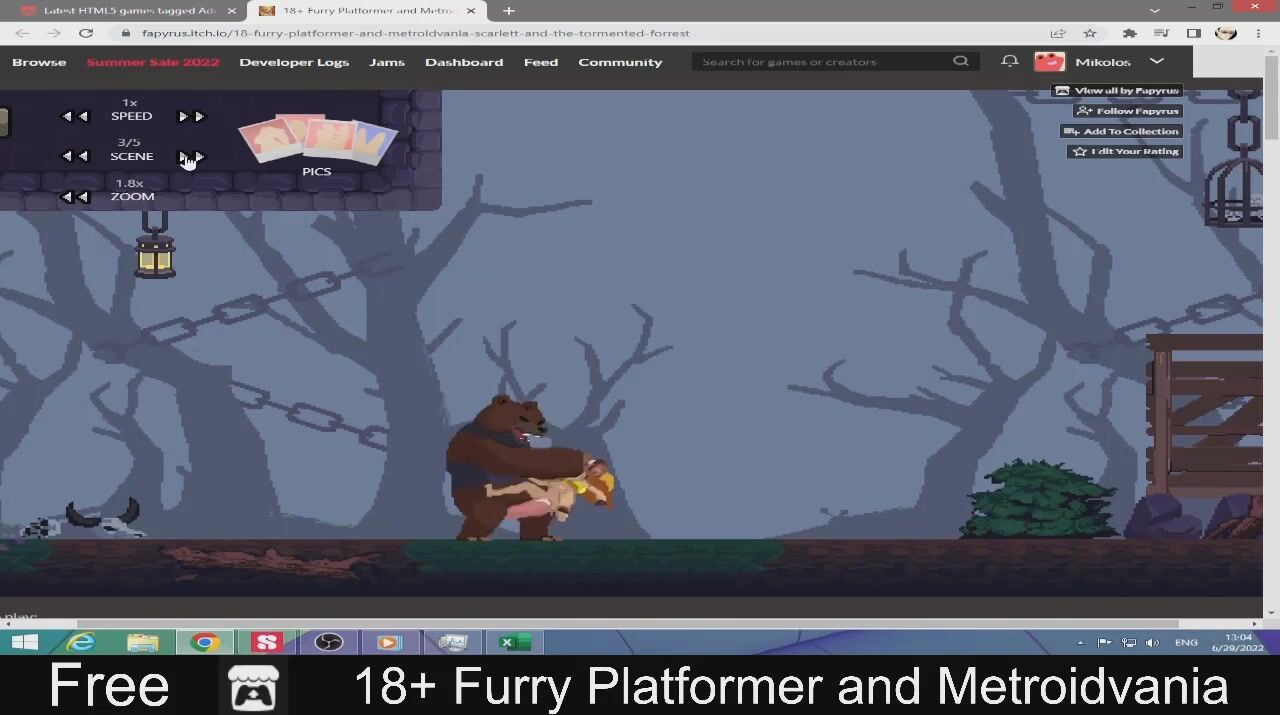Open Excel from the taskbar

[x=514, y=642]
